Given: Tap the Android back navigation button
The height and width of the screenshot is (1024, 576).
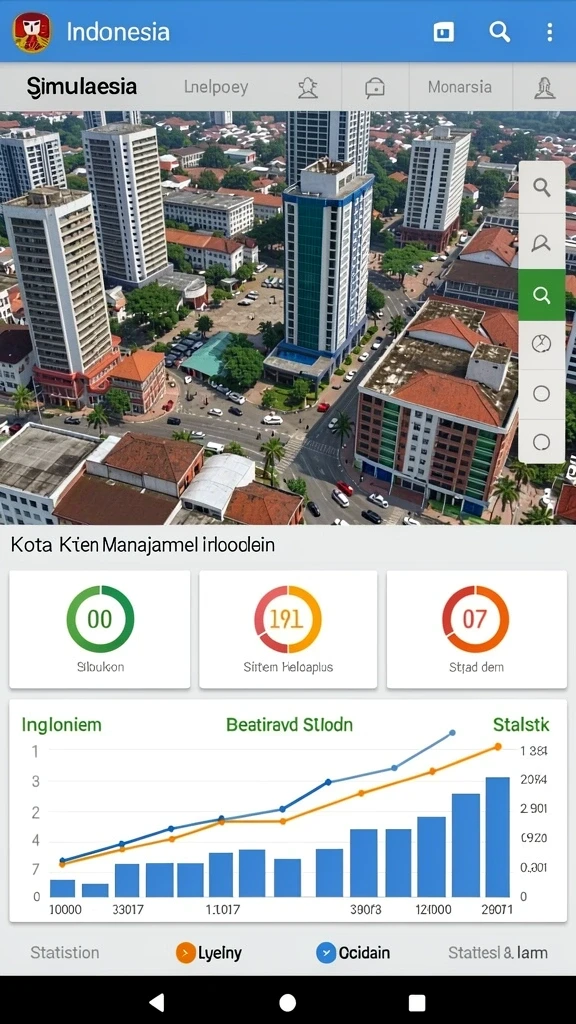Looking at the screenshot, I should (157, 1002).
